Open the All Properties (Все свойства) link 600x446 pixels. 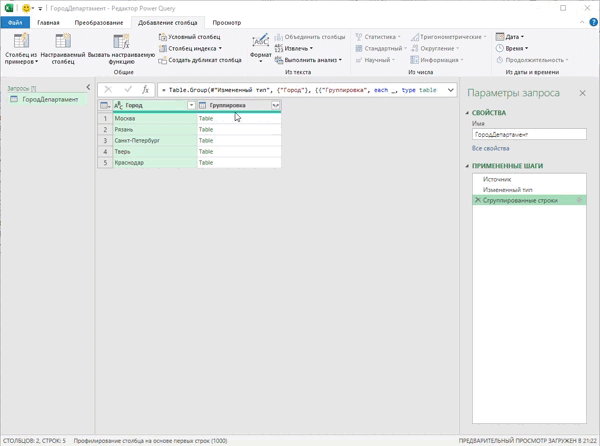(491, 148)
